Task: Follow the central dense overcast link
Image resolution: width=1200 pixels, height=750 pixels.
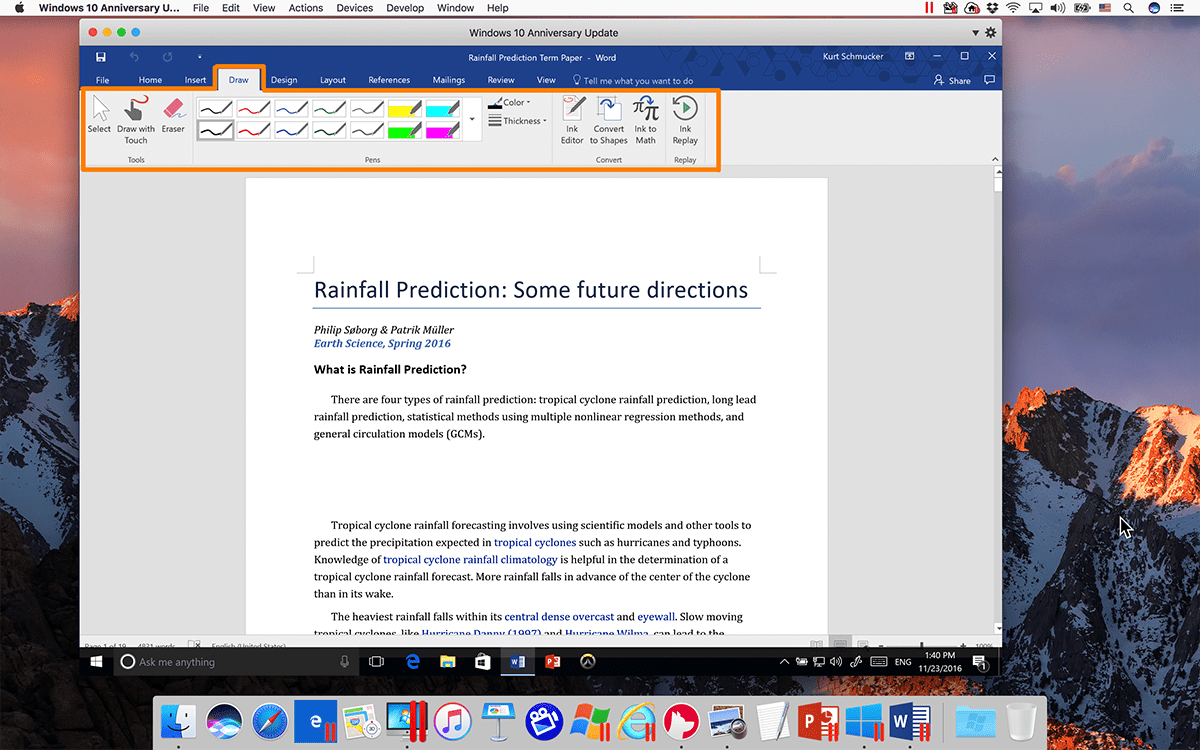Action: [559, 617]
